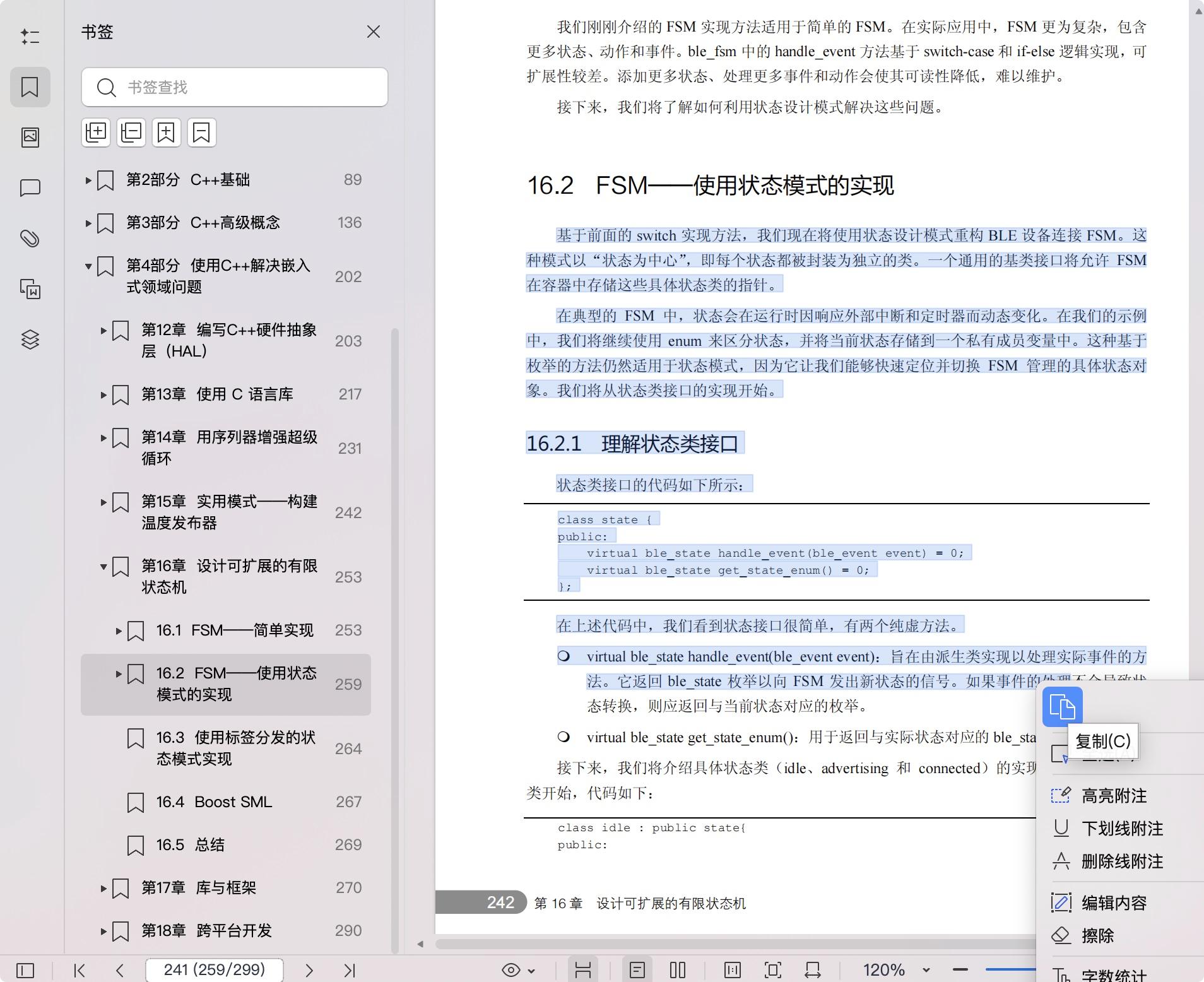Viewport: 1204px width, 982px height.
Task: Open the outline/contents icon at top of sidebar
Action: (x=30, y=37)
